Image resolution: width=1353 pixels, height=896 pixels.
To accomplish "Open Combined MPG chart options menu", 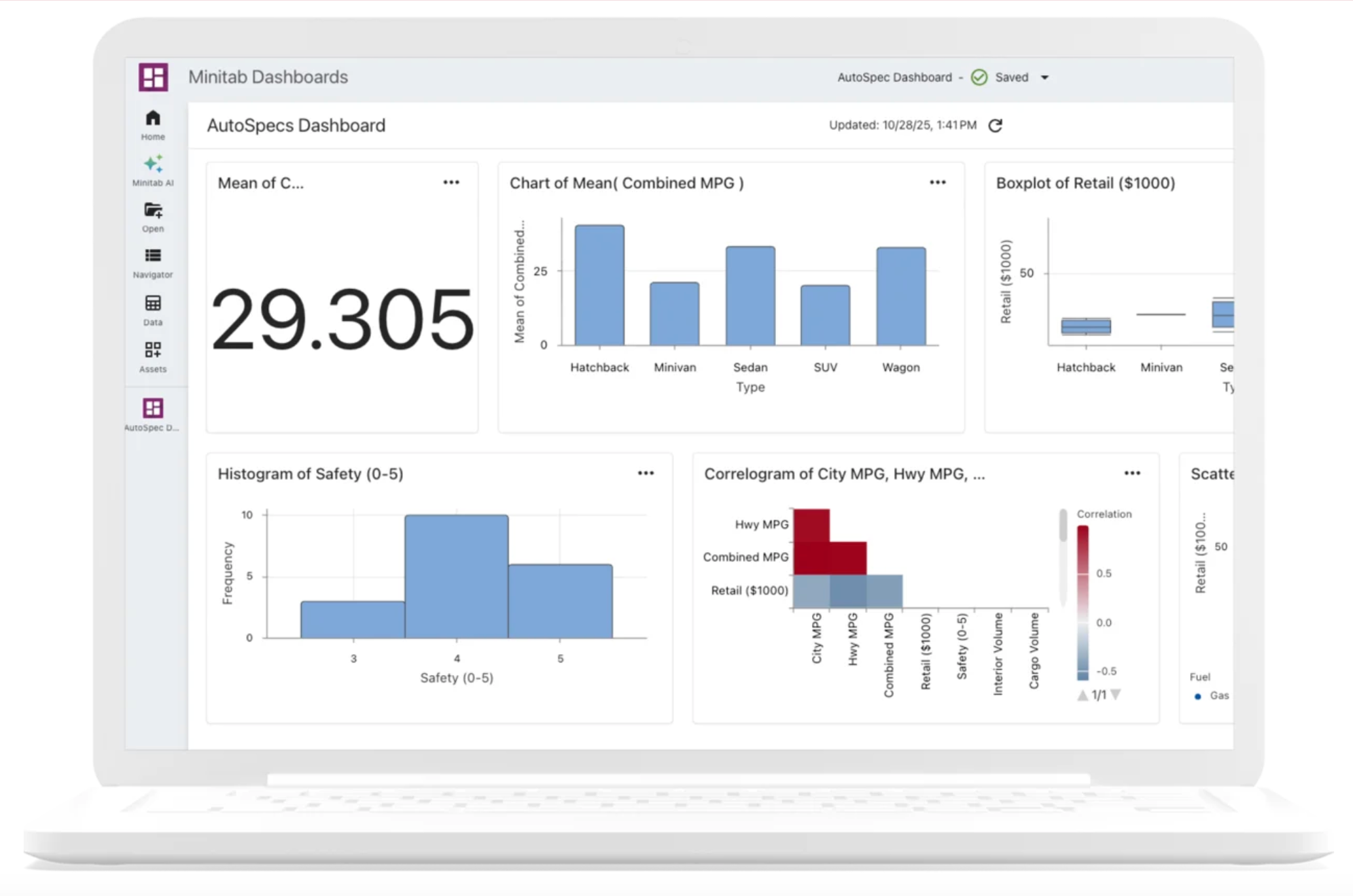I will tap(938, 182).
